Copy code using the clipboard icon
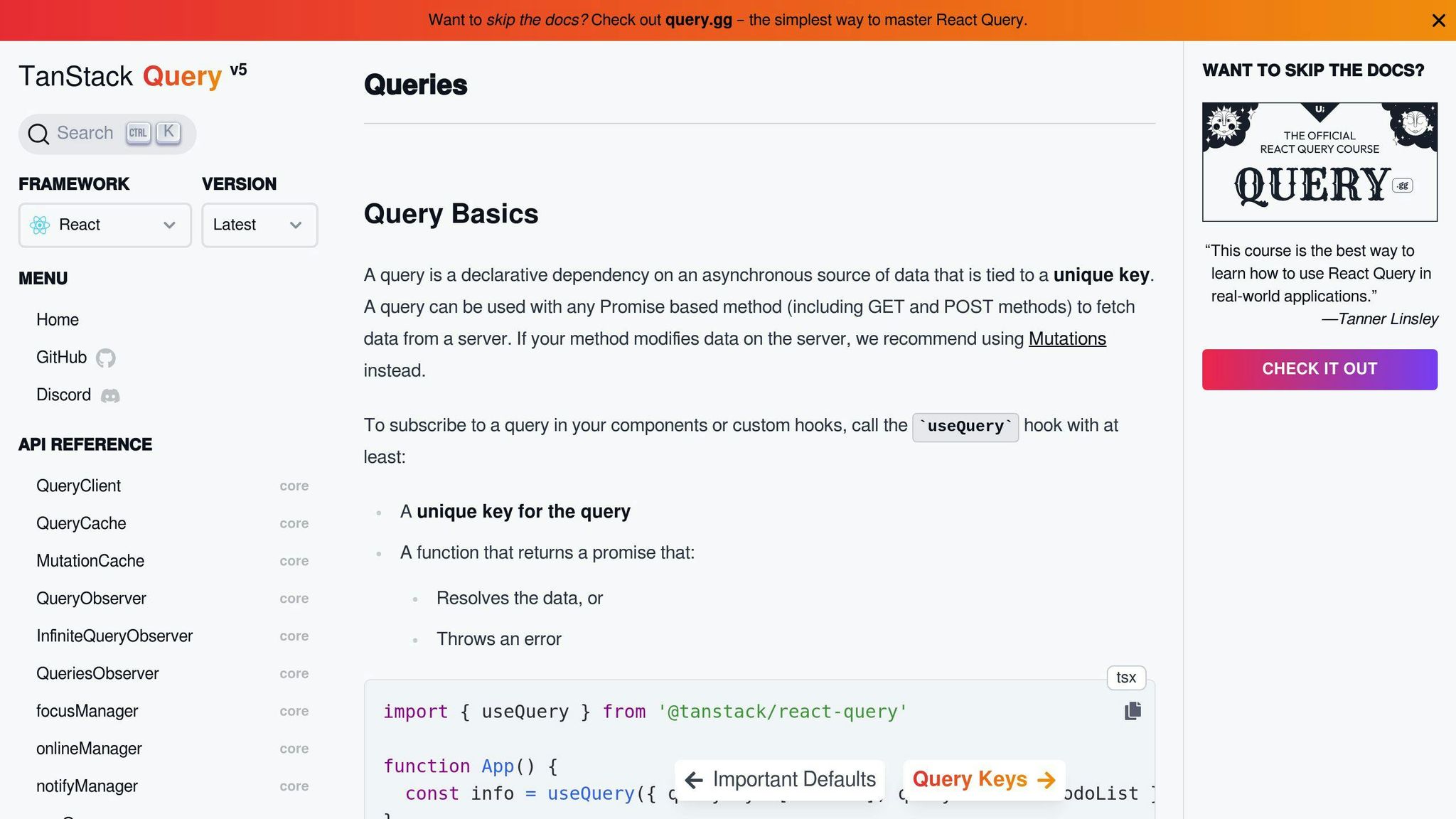This screenshot has height=819, width=1456. [1133, 711]
